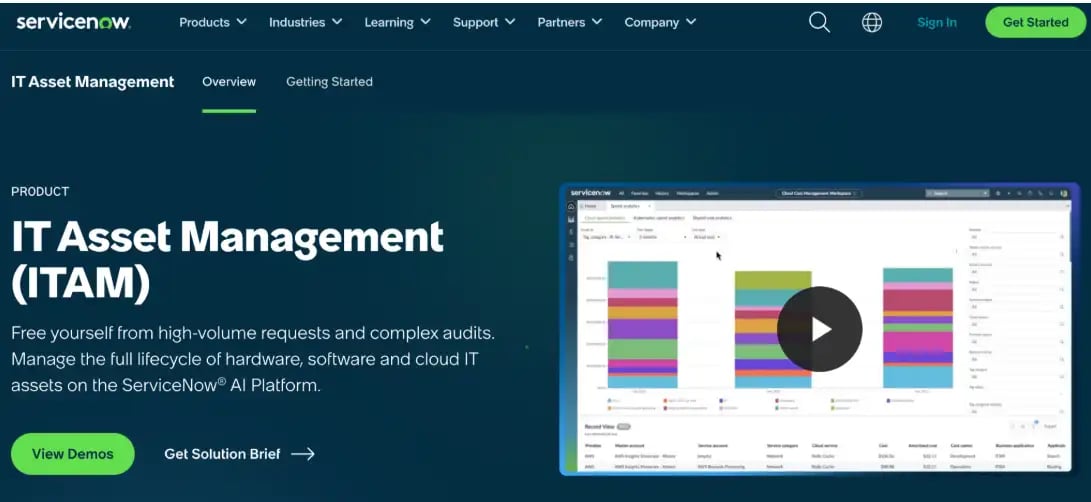The height and width of the screenshot is (502, 1091).
Task: Click the Cloud Cost Management dashboard video thumbnail
Action: 819,329
